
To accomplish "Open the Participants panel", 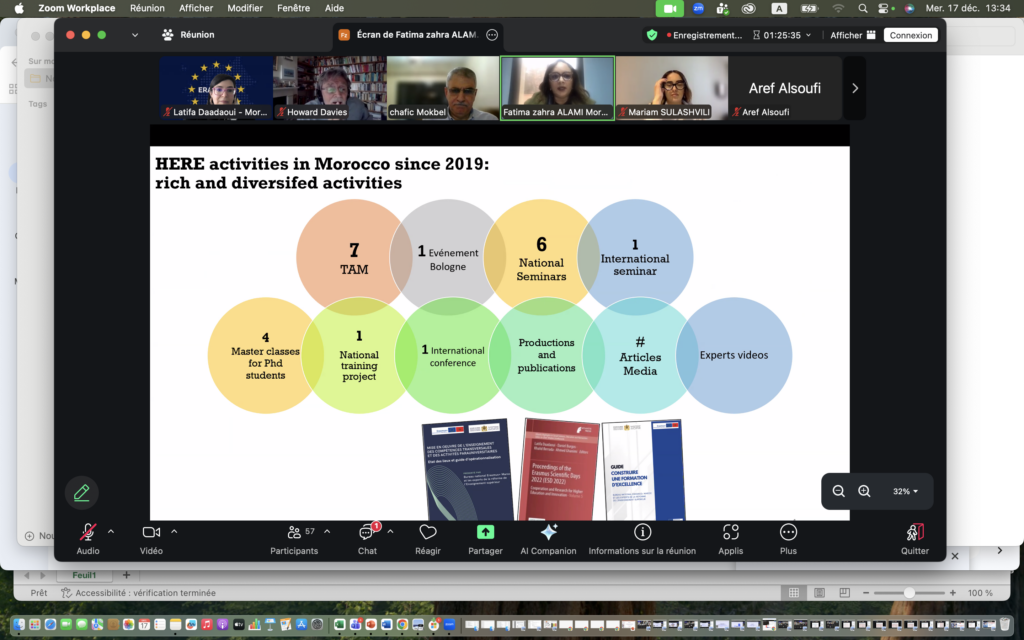I will pos(294,533).
